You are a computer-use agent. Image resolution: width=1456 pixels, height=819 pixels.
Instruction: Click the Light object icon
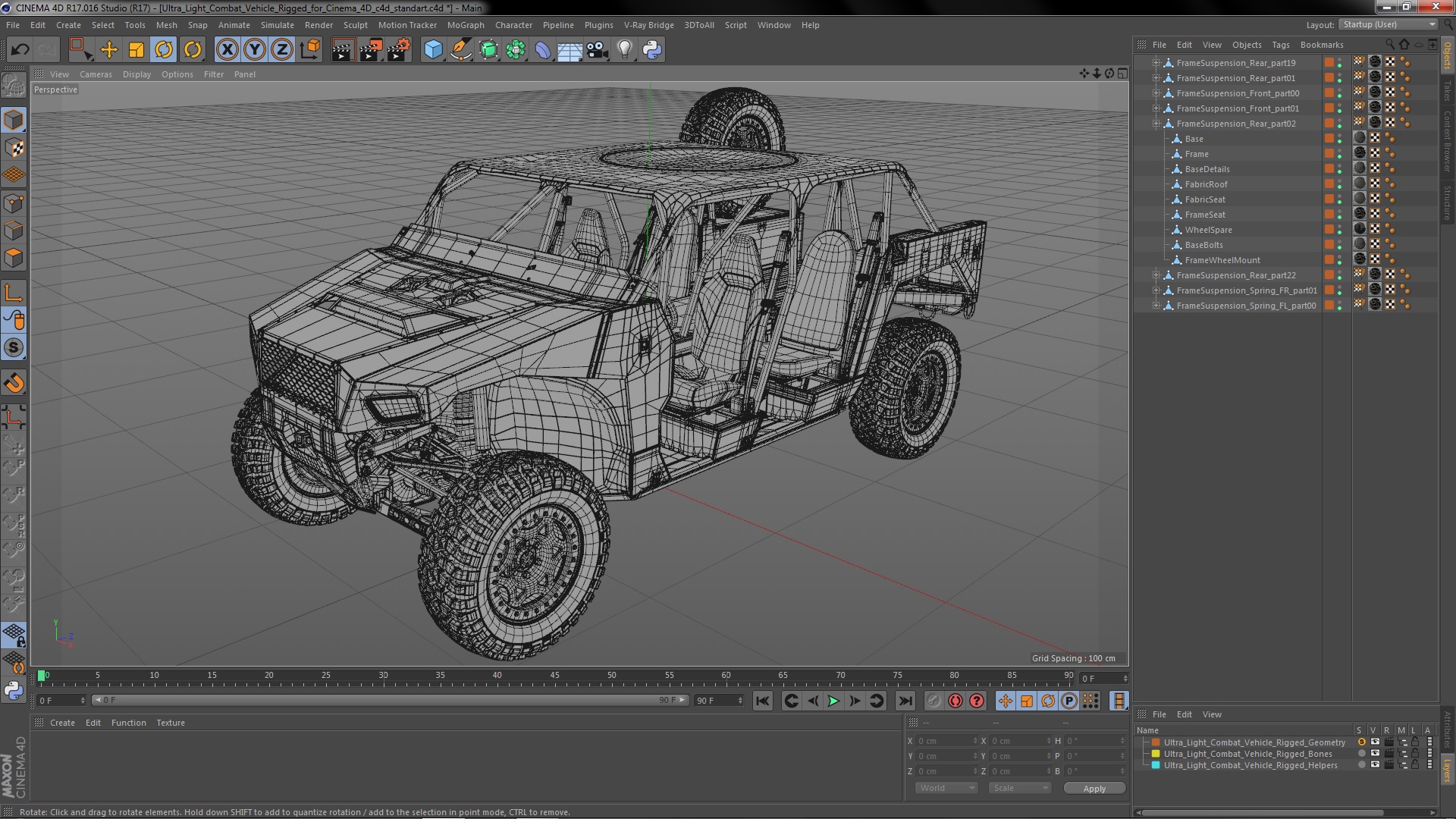pos(624,50)
